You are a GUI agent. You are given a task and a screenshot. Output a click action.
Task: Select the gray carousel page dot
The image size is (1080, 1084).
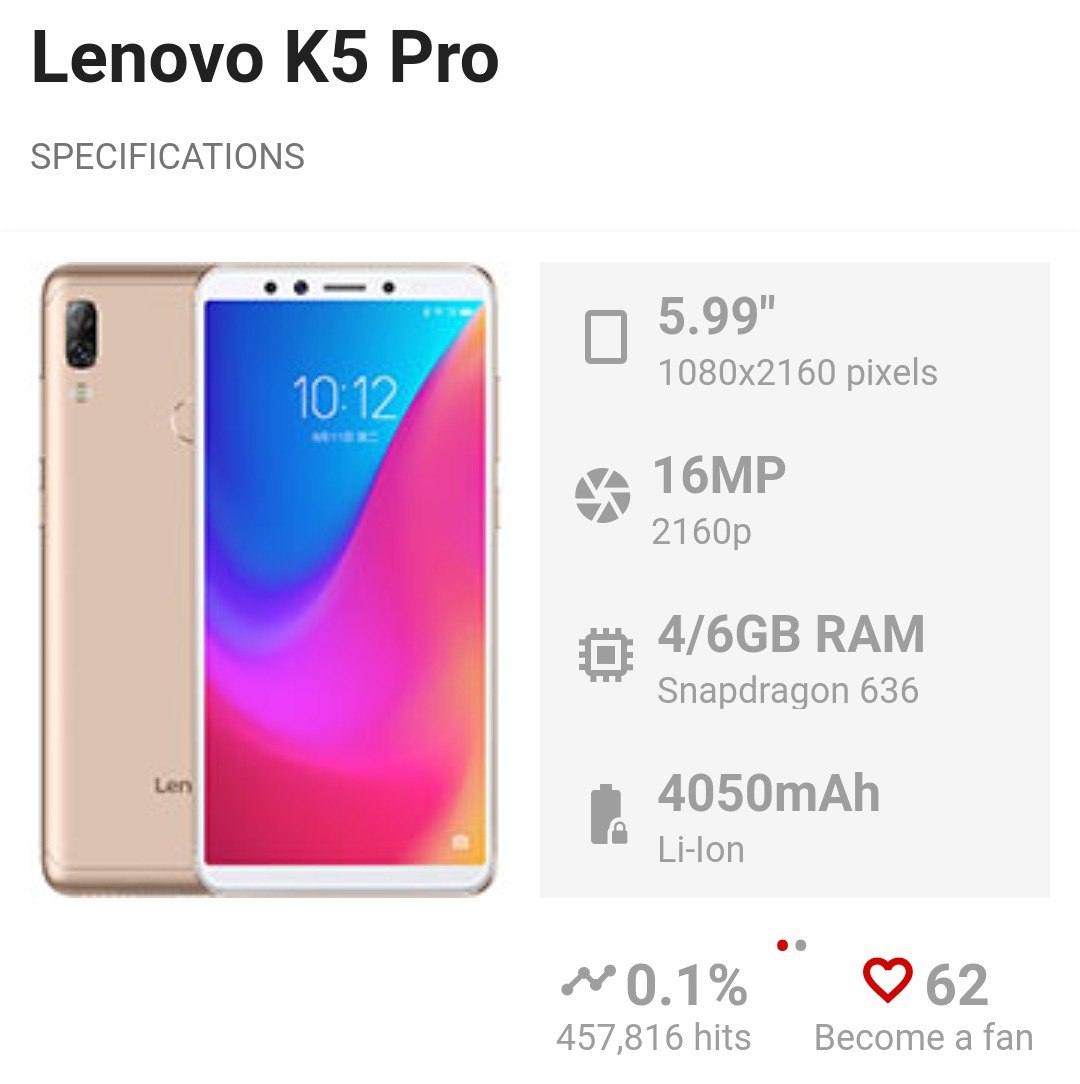click(x=801, y=945)
